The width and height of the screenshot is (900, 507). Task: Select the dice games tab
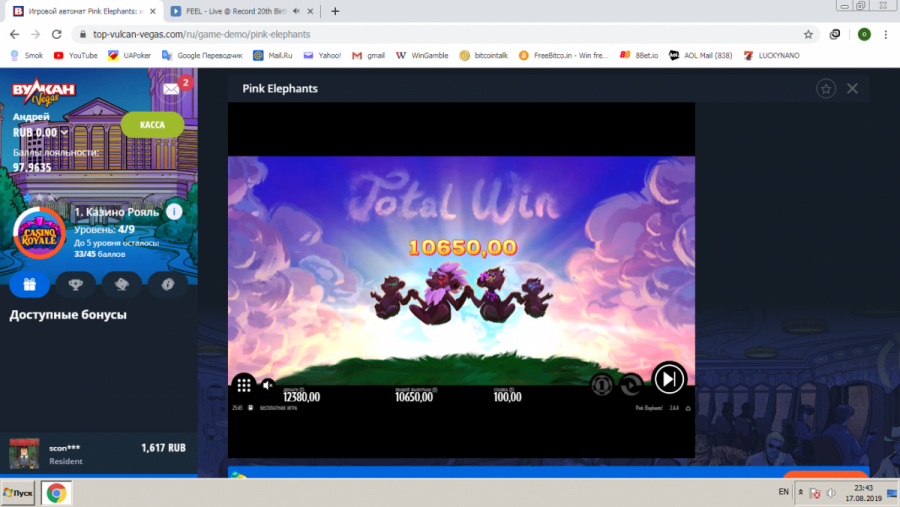122,284
